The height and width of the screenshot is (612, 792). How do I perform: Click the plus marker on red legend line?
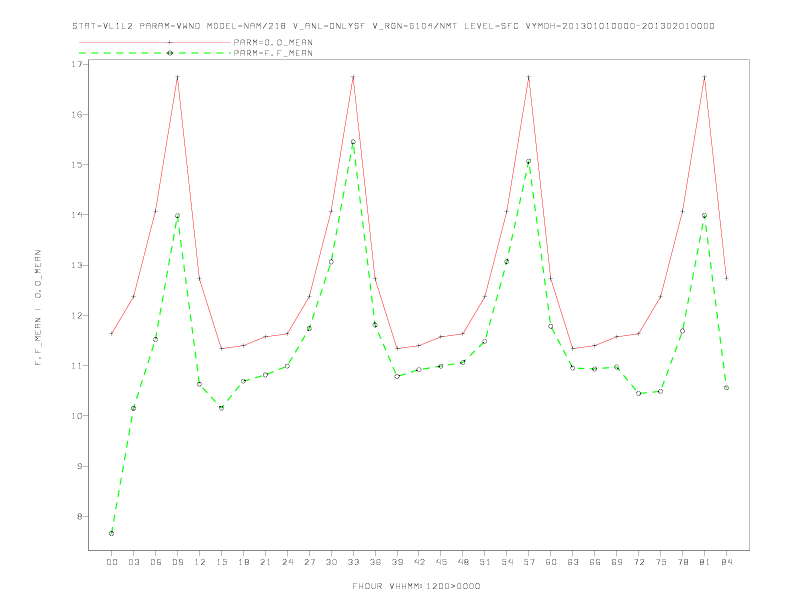(x=170, y=42)
